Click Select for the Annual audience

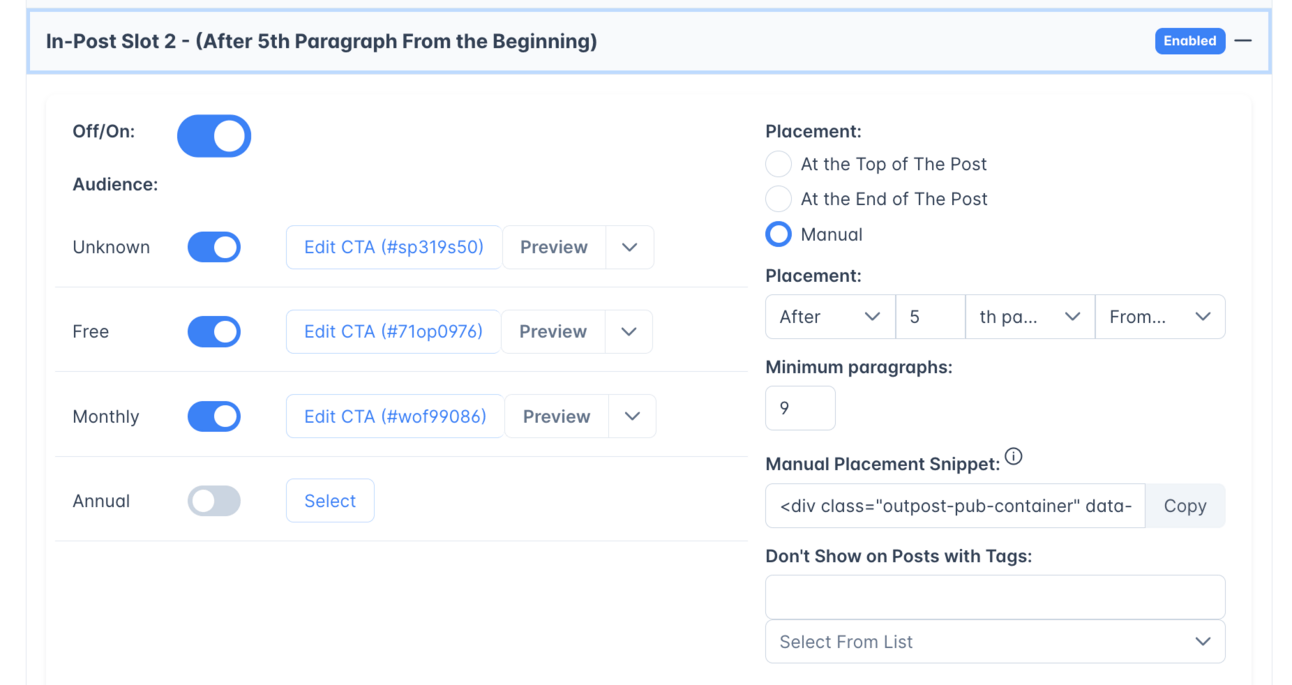pos(330,501)
